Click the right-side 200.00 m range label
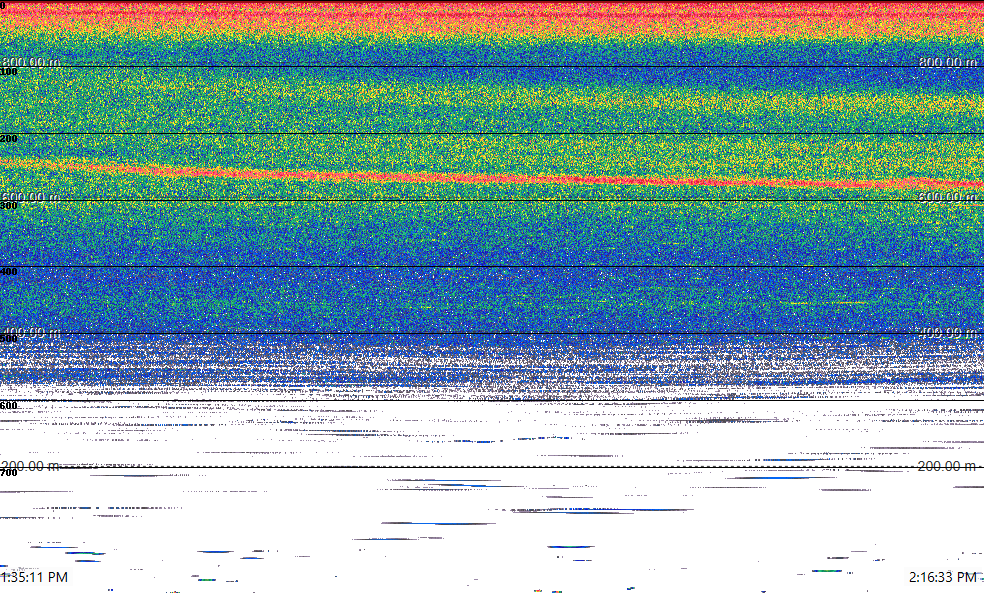 pyautogui.click(x=948, y=466)
